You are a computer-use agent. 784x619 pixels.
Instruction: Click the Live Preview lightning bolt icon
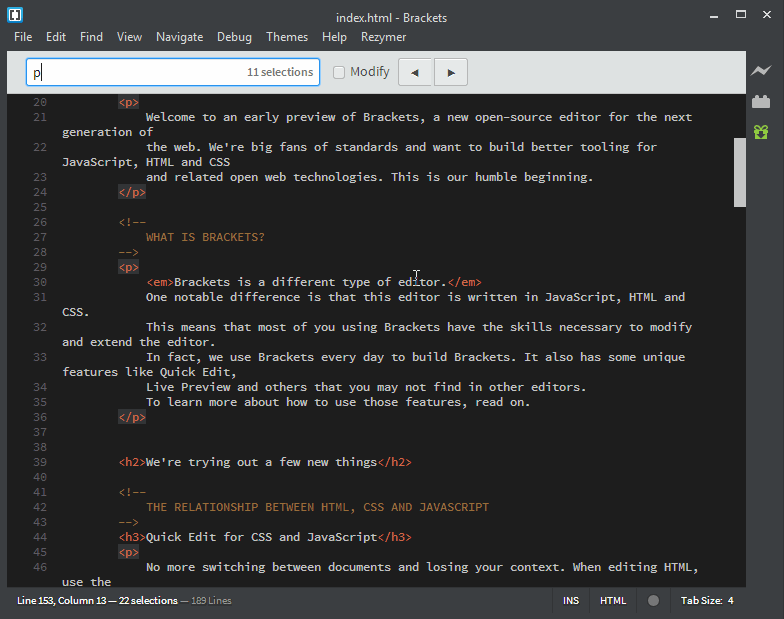761,71
